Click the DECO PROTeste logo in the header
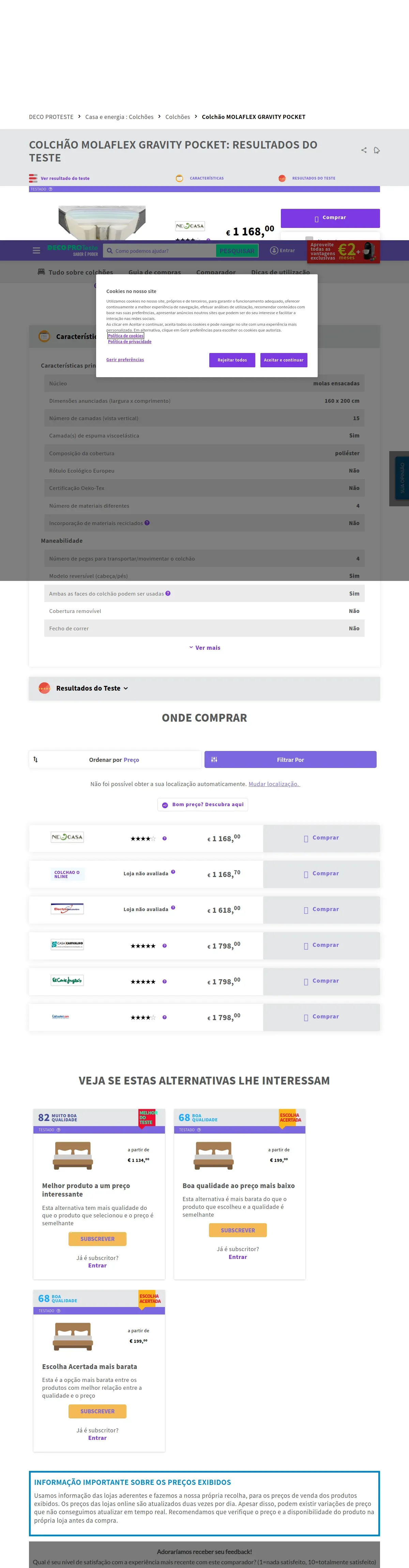 pyautogui.click(x=72, y=250)
